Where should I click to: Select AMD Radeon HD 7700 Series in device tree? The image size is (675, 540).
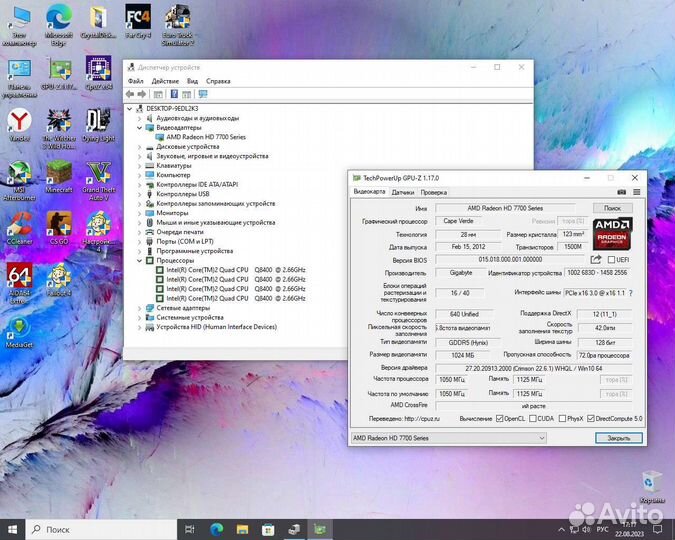pos(206,137)
